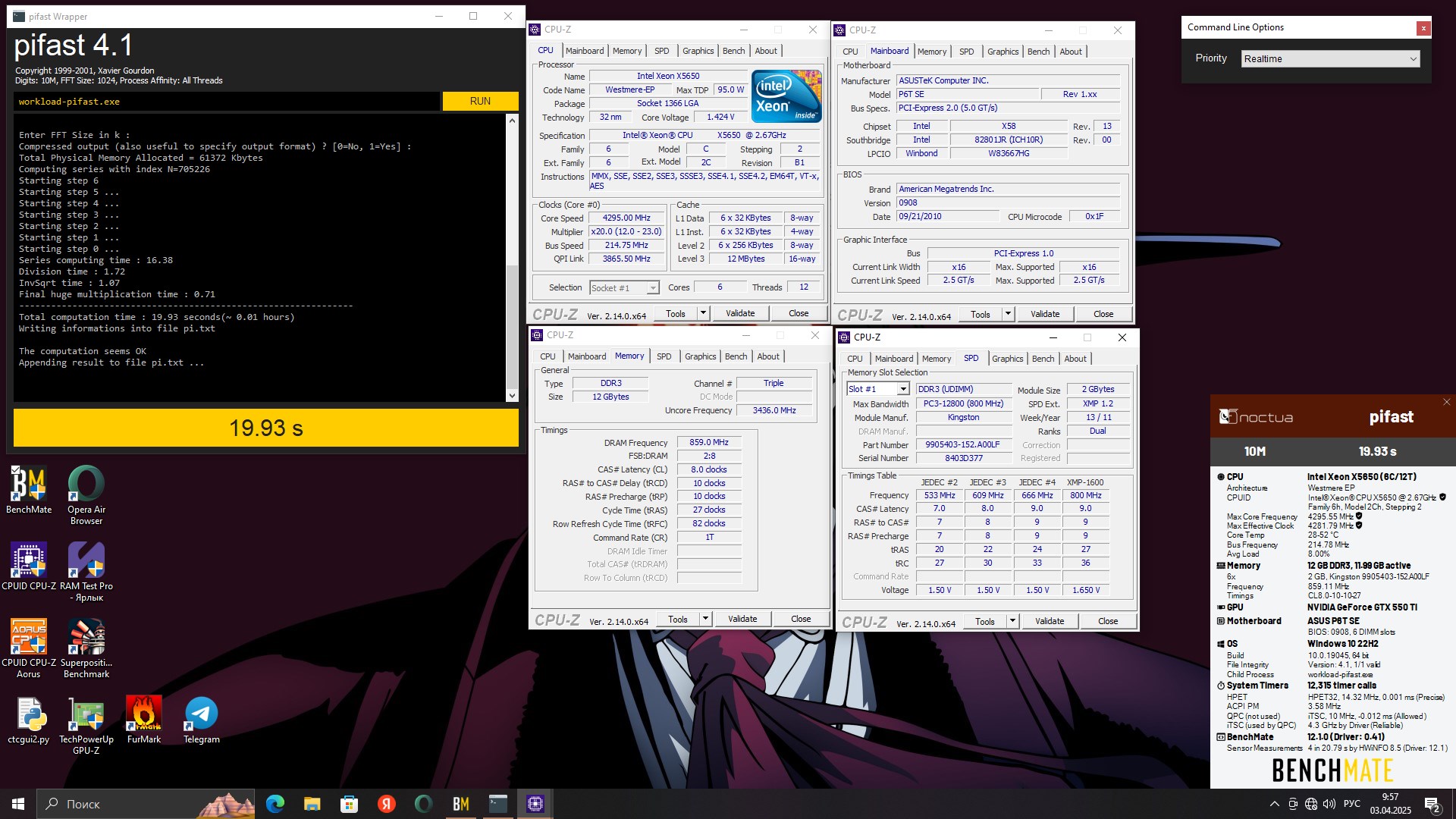
Task: Open the Priority Realtime dropdown
Action: pos(1330,58)
